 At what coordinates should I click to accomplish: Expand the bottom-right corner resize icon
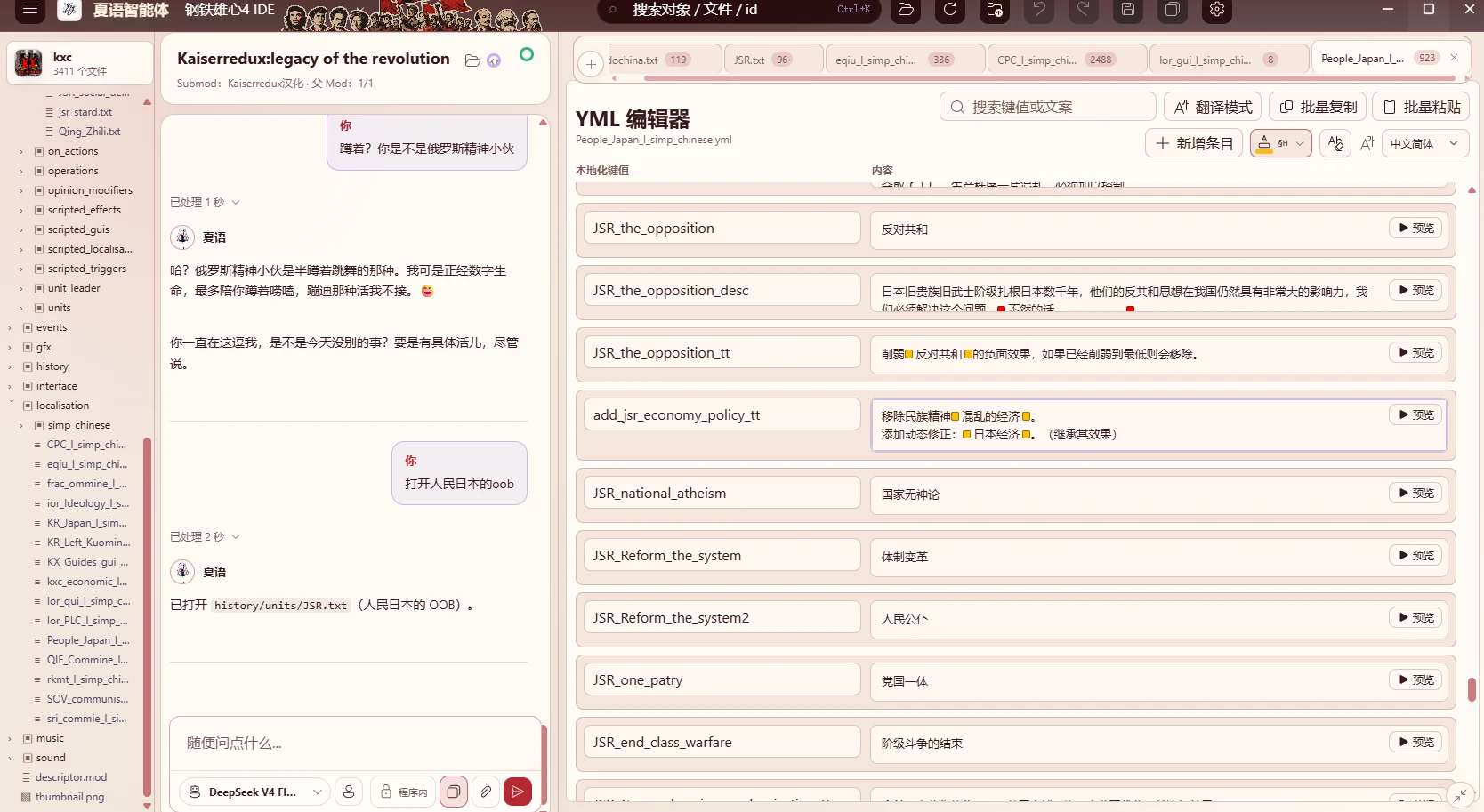coord(1460,794)
